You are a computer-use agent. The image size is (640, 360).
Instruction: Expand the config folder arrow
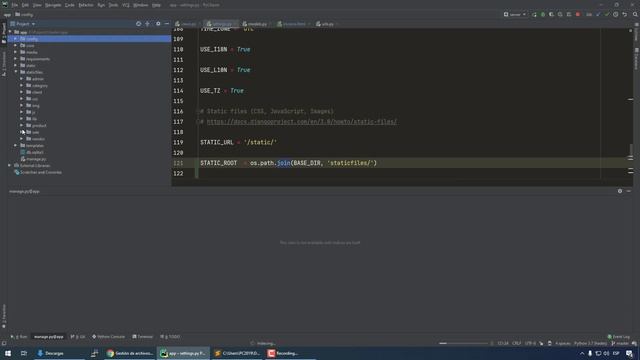(x=16, y=39)
